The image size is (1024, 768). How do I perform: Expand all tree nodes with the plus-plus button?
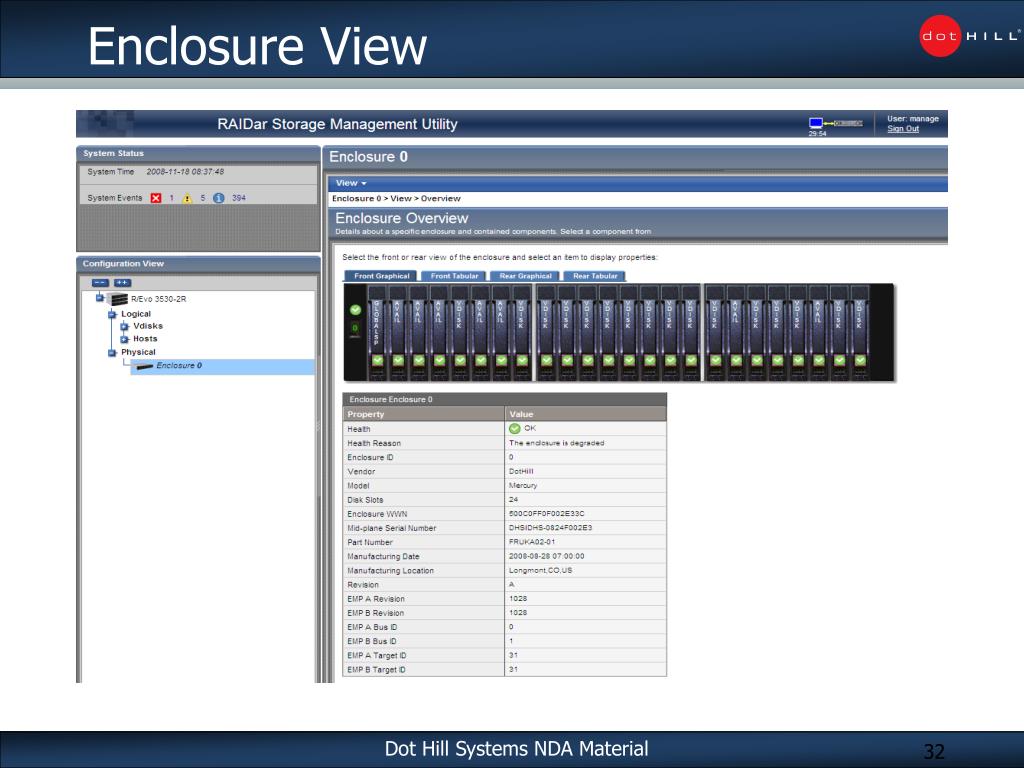[x=123, y=283]
